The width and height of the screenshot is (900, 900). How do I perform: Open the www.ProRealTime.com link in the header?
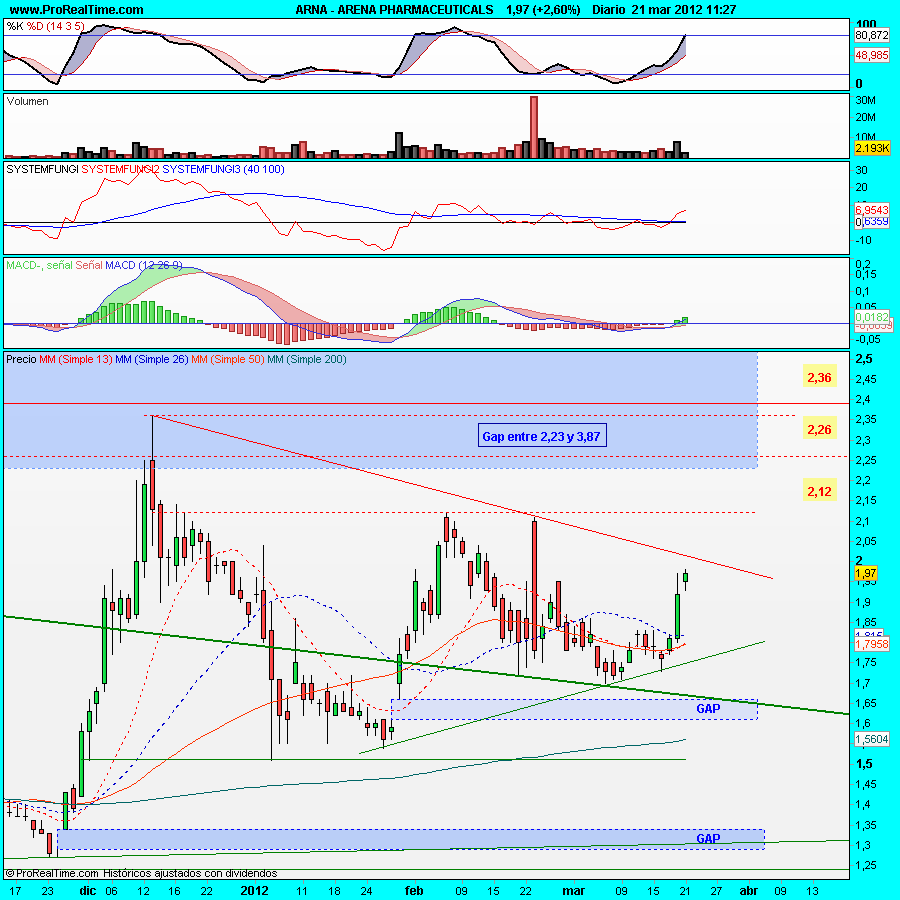point(76,9)
